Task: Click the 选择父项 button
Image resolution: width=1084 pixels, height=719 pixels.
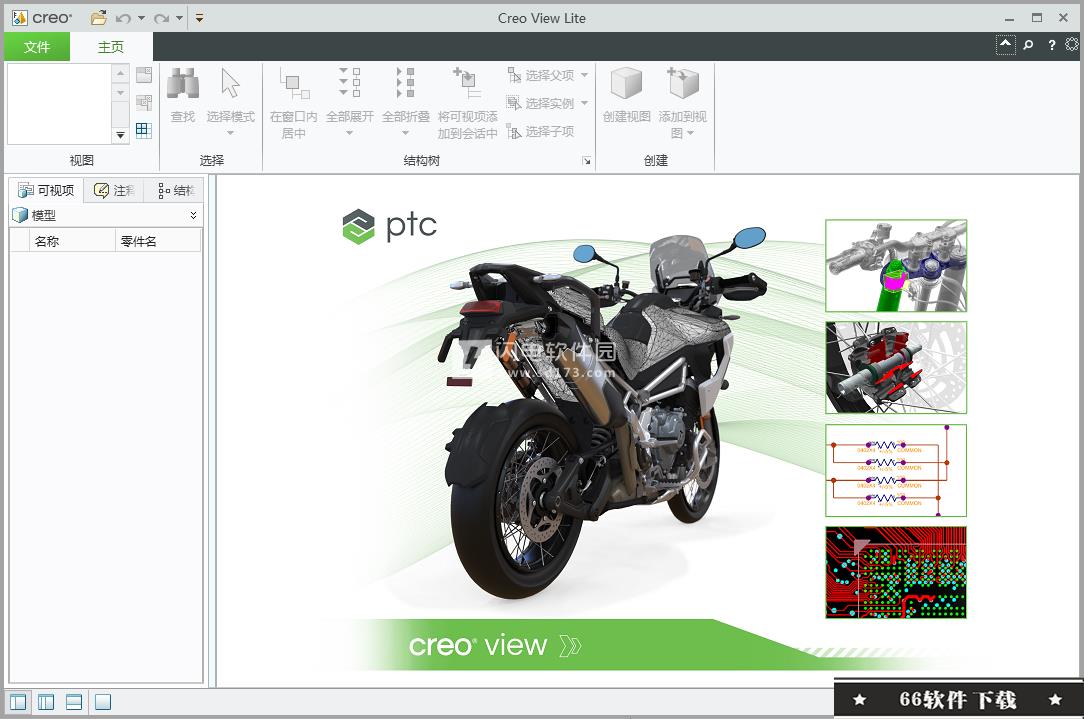Action: click(x=541, y=75)
